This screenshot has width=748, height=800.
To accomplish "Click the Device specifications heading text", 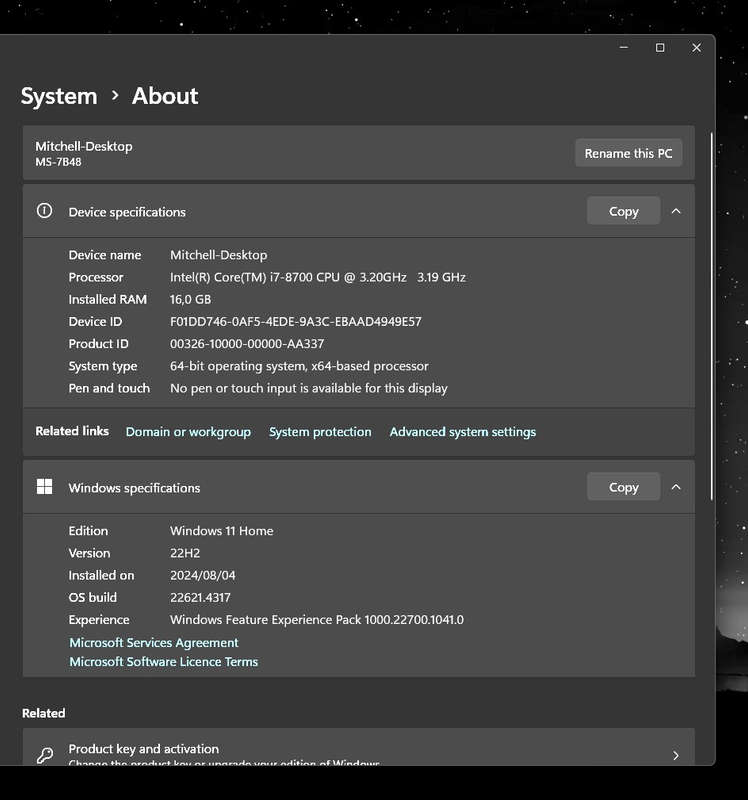I will coord(127,212).
